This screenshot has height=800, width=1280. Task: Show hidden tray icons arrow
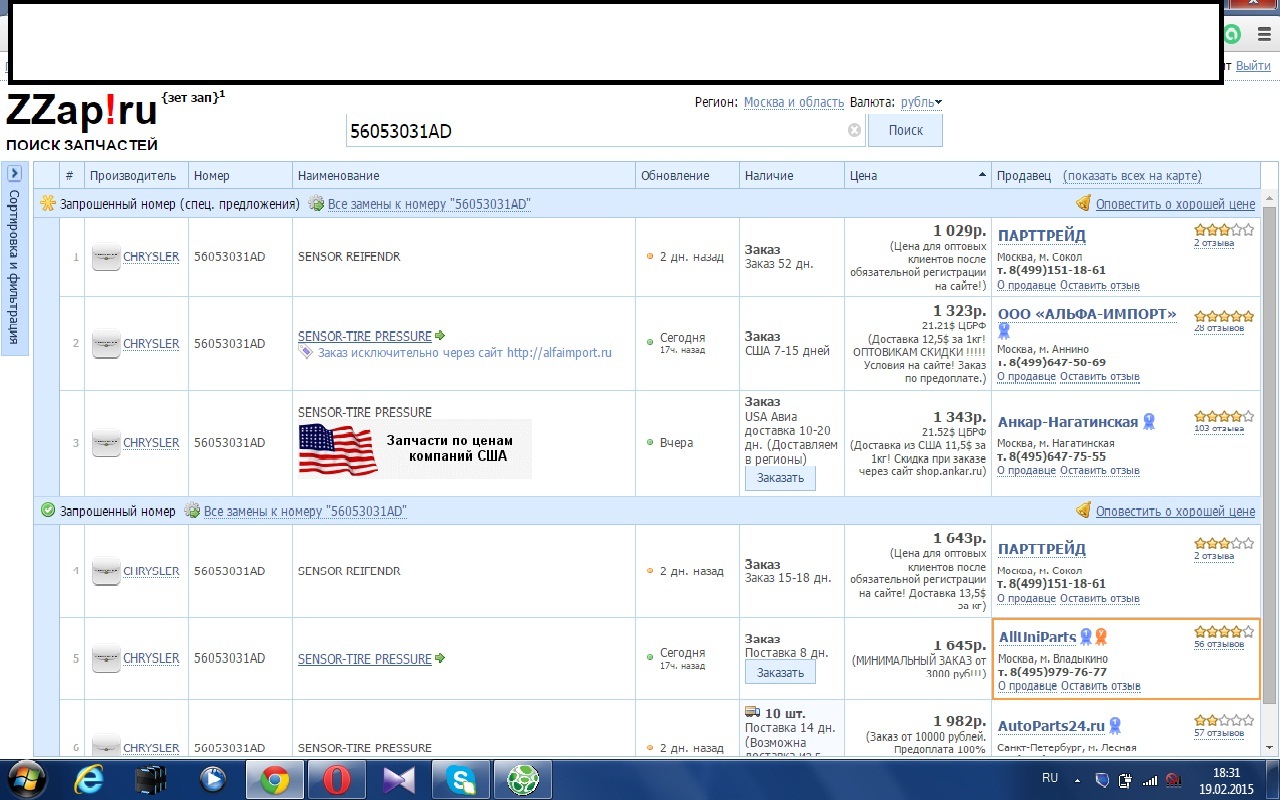pos(1077,779)
